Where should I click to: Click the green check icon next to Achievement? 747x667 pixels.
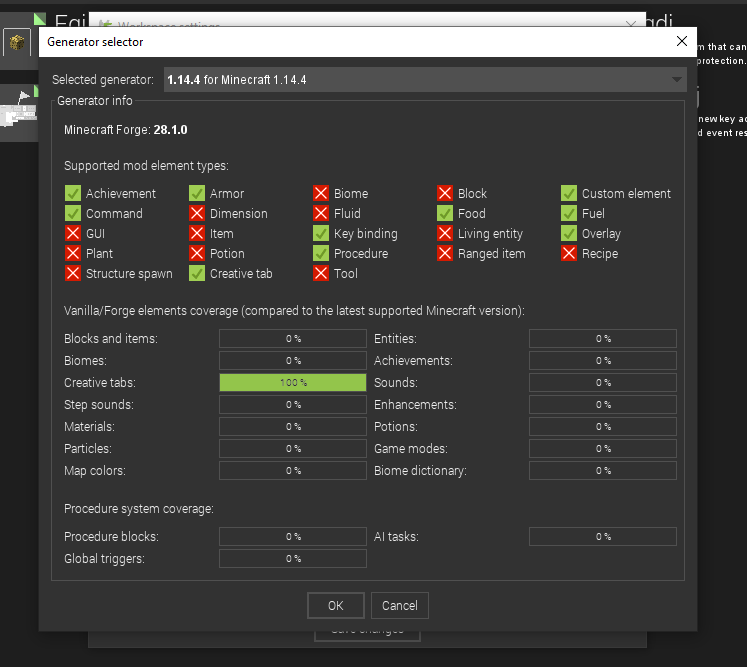73,193
